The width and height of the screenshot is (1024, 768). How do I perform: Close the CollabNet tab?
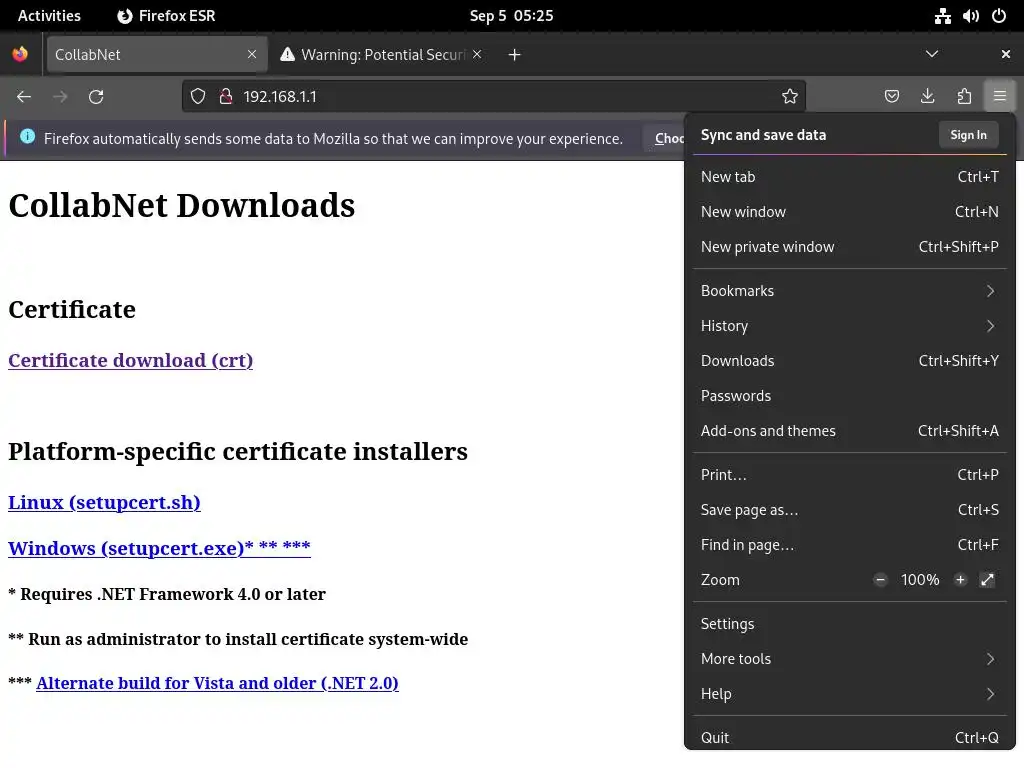coord(252,54)
